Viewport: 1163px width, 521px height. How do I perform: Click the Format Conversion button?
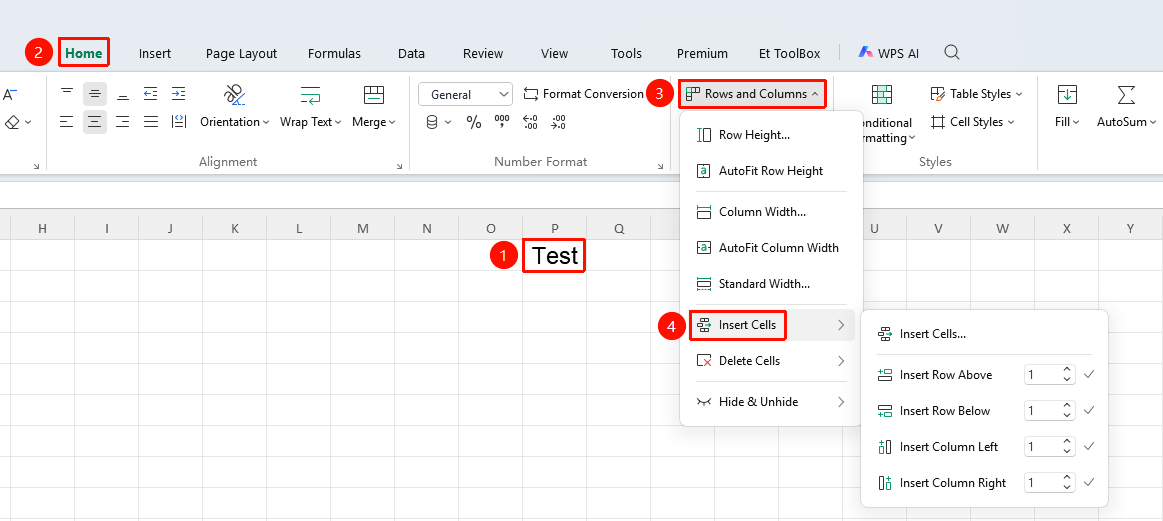coord(583,94)
